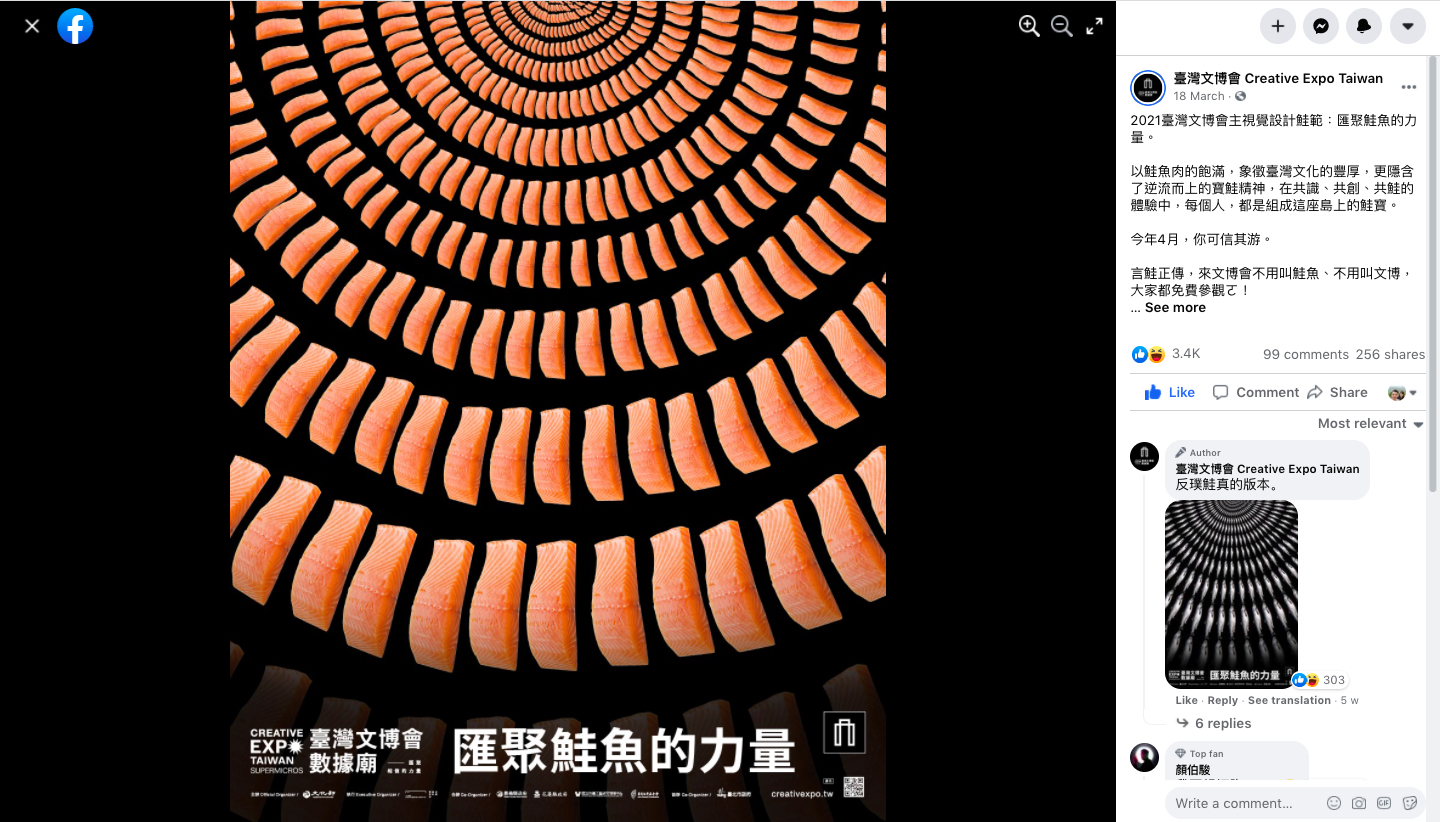Image resolution: width=1440 pixels, height=822 pixels.
Task: Open the 18 March post date link
Action: point(1199,96)
